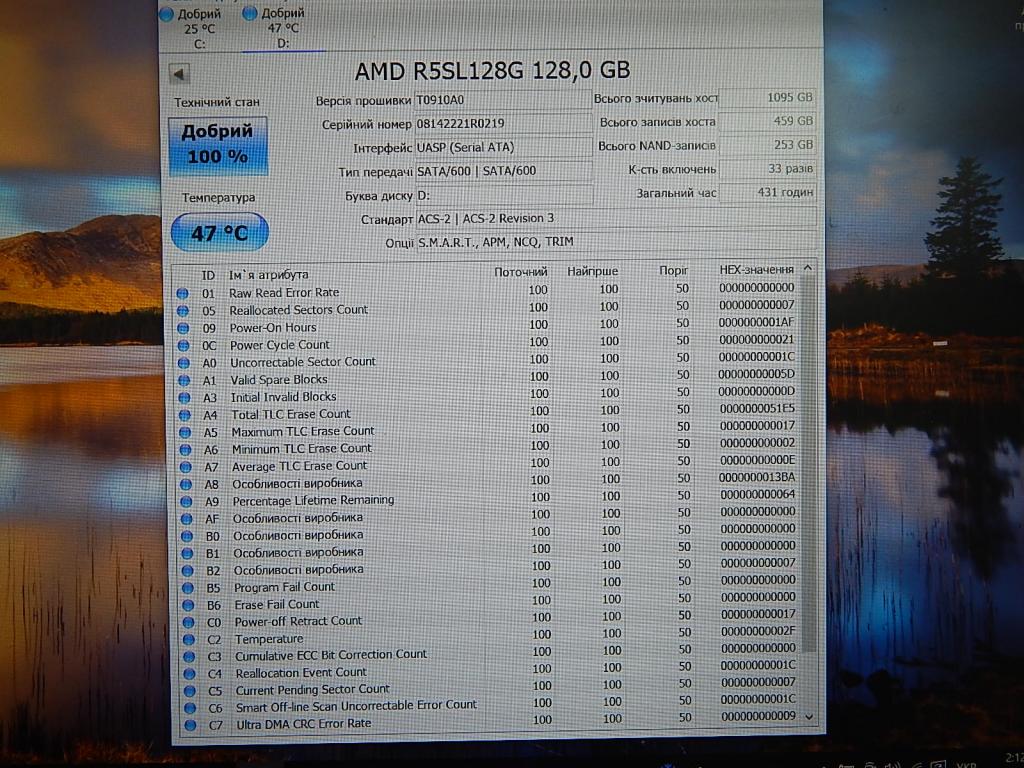Click the status icon for Program Fail Count
Image resolution: width=1024 pixels, height=768 pixels.
click(x=187, y=588)
